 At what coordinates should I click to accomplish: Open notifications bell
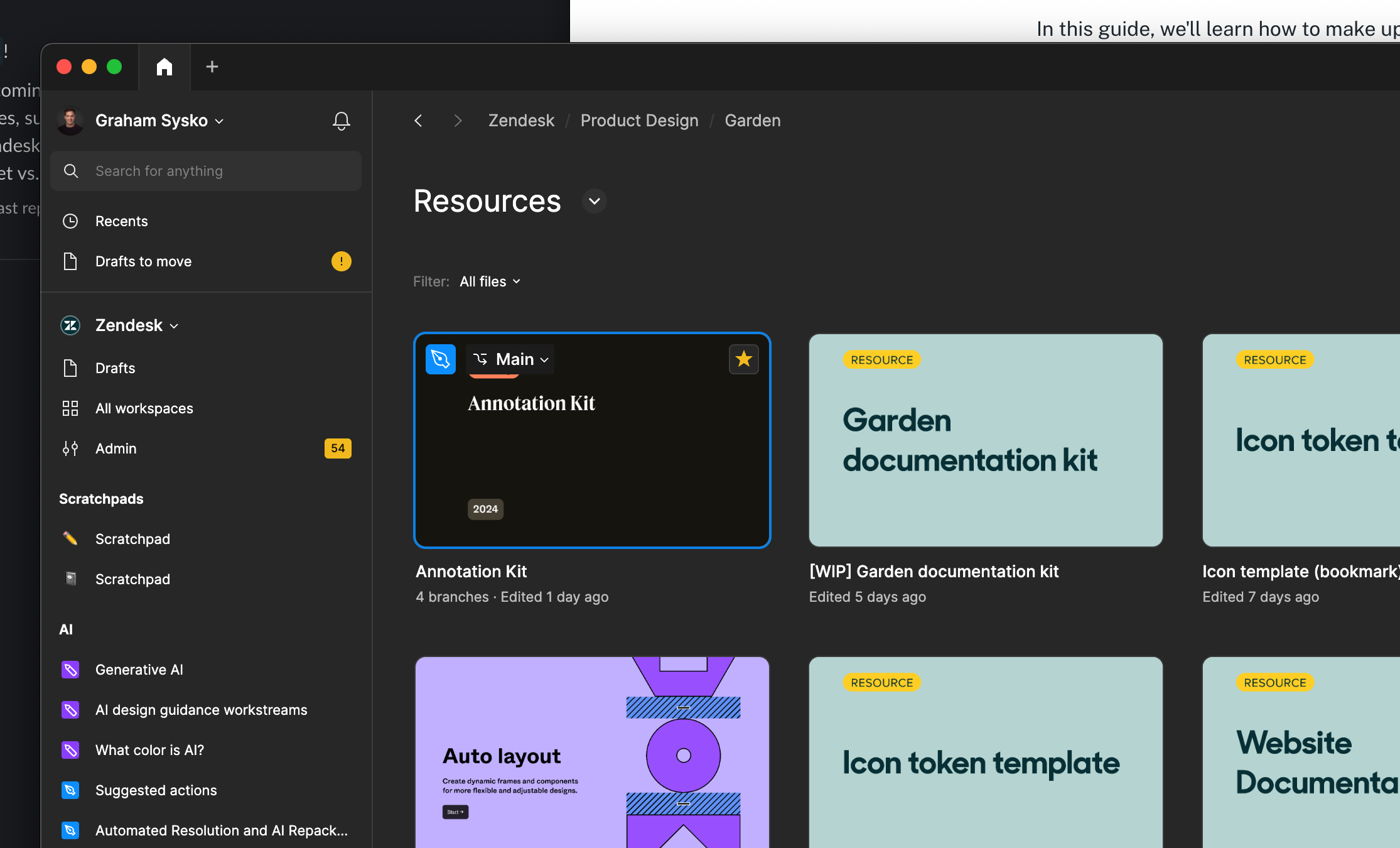click(341, 121)
